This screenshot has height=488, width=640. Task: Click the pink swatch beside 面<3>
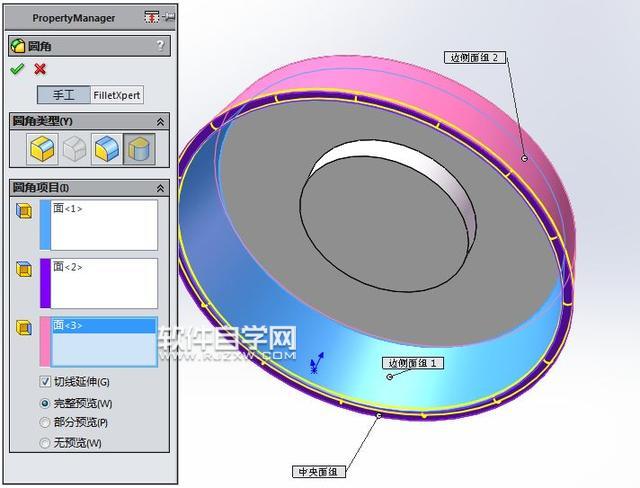pyautogui.click(x=45, y=342)
